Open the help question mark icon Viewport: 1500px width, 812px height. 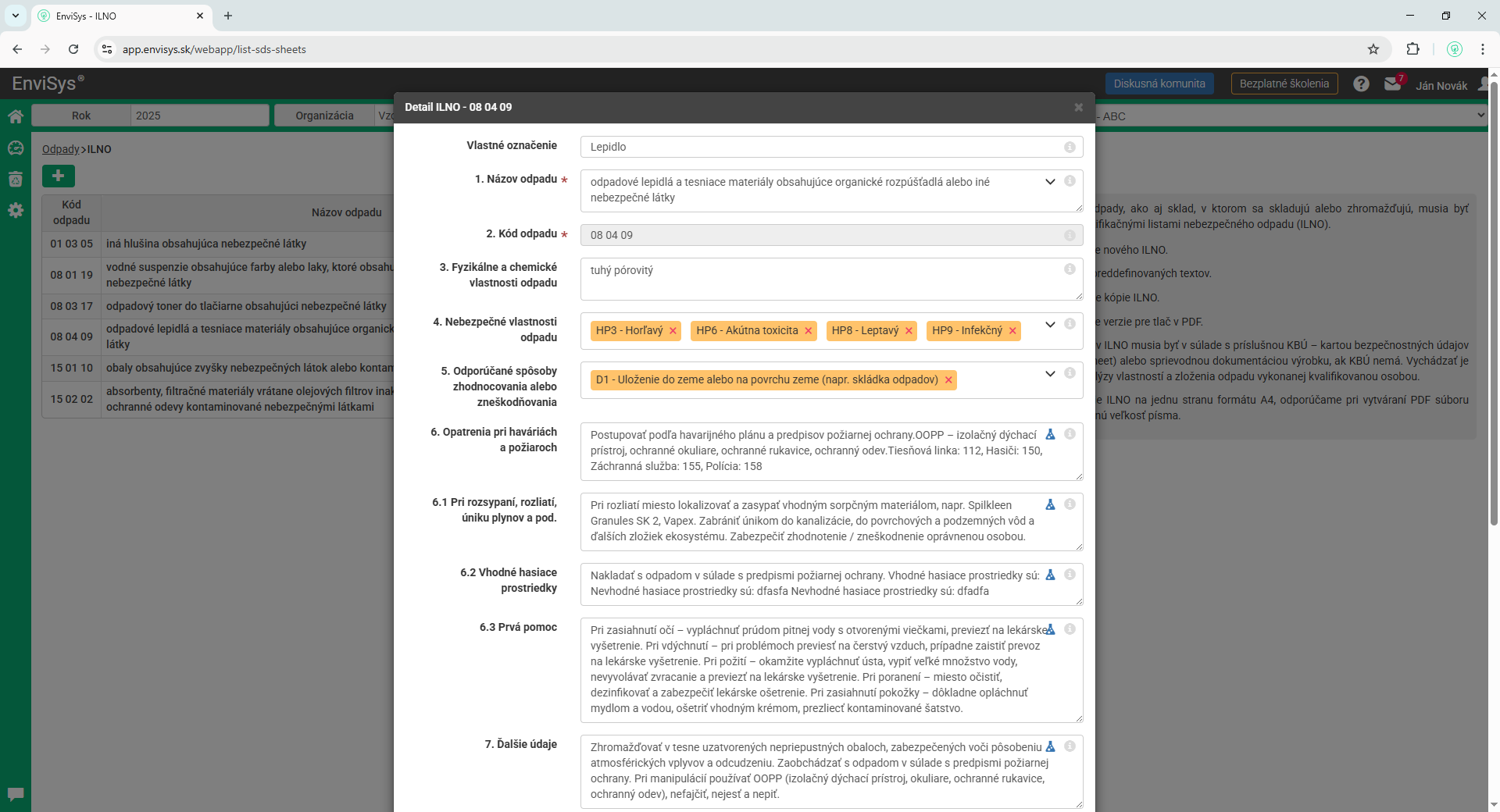point(1361,84)
